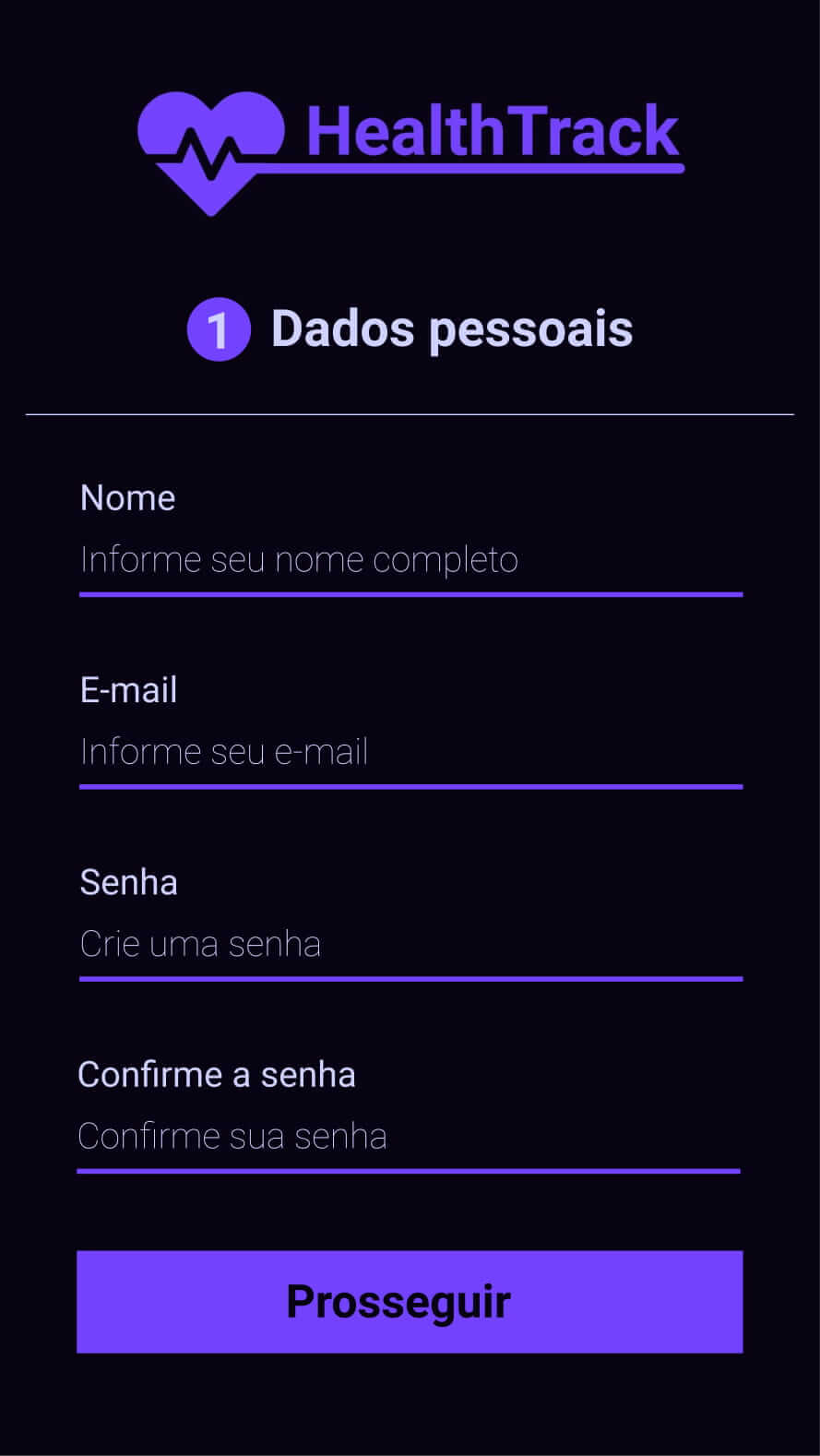Click the purple underline of the Nome field

410,594
